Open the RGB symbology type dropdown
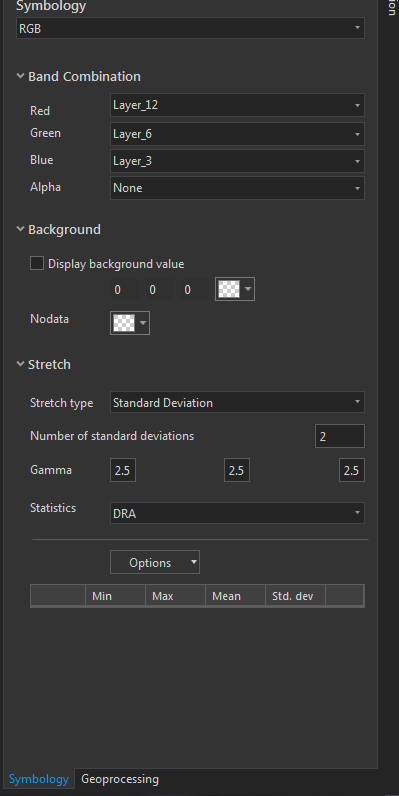399x796 pixels. (x=190, y=28)
